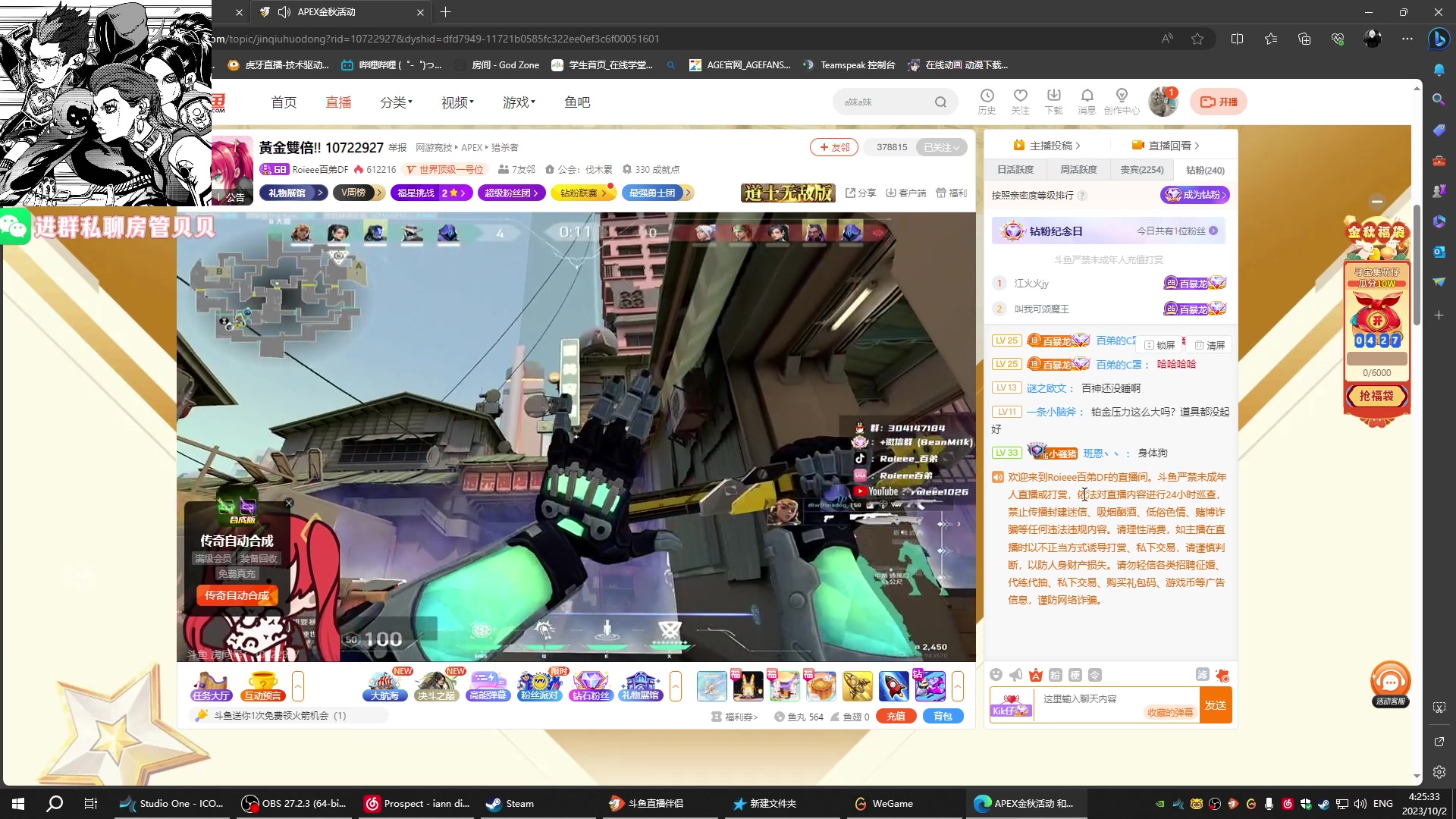Open 高能弹幕 icon
The image size is (1456, 819).
click(488, 686)
